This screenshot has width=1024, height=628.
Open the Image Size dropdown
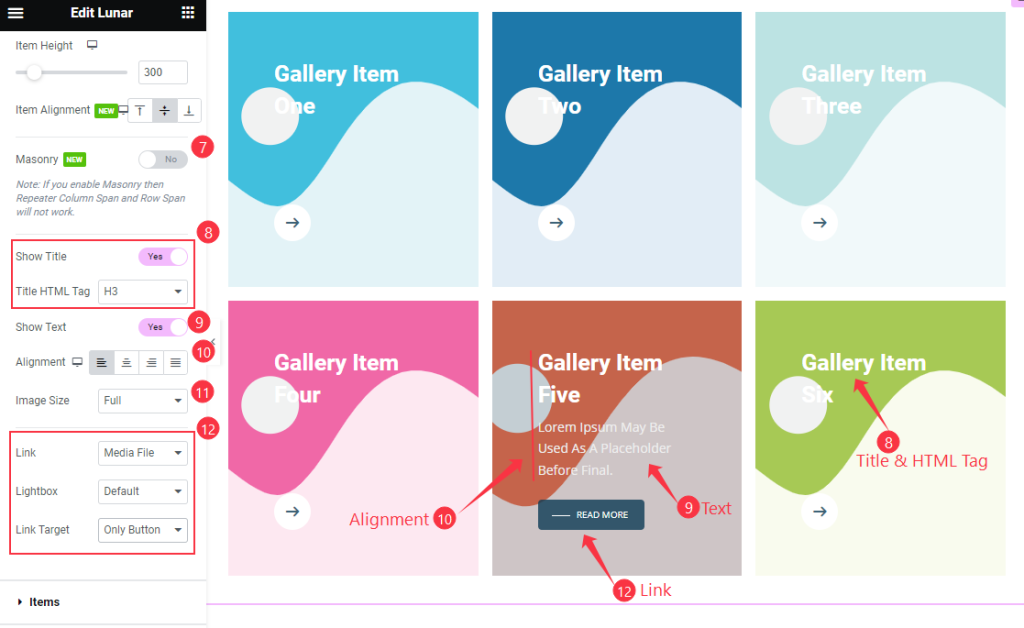(x=142, y=401)
